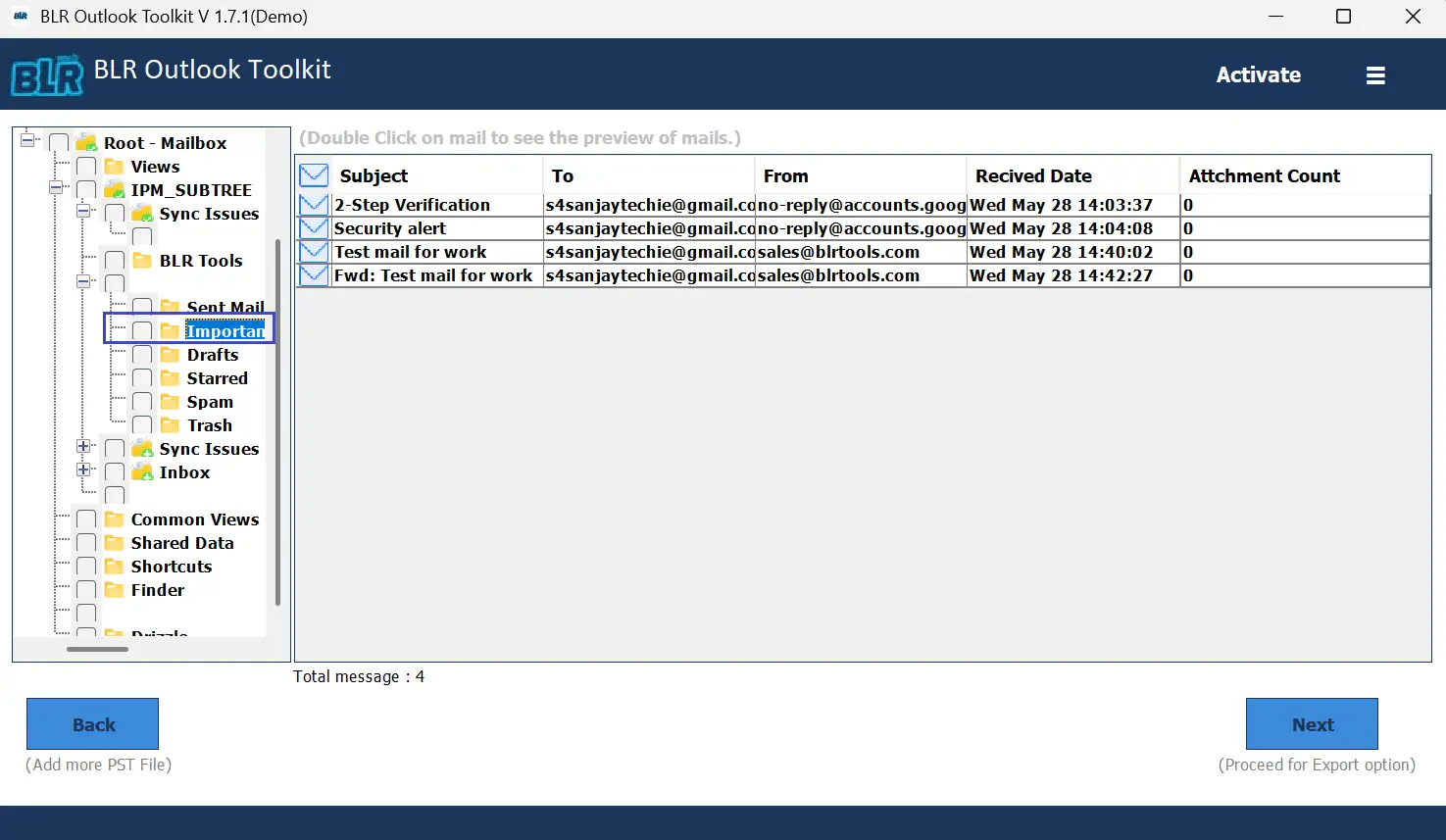Collapse the Root - Mailbox tree
Screen dimensions: 1446x840
[27, 140]
